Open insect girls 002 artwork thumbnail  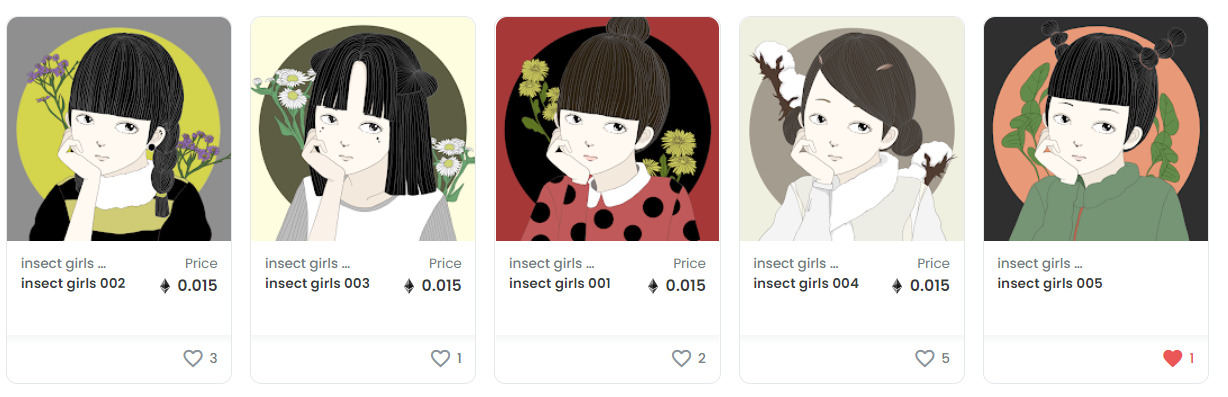119,129
